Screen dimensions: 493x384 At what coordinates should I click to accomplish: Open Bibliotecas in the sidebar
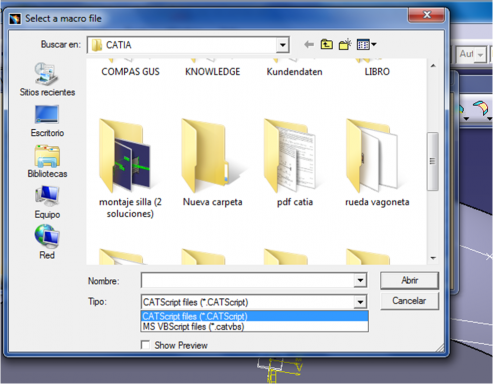click(47, 162)
